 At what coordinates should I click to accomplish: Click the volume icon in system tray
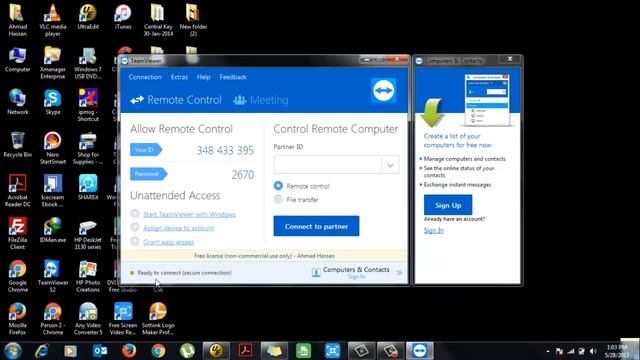tap(593, 351)
